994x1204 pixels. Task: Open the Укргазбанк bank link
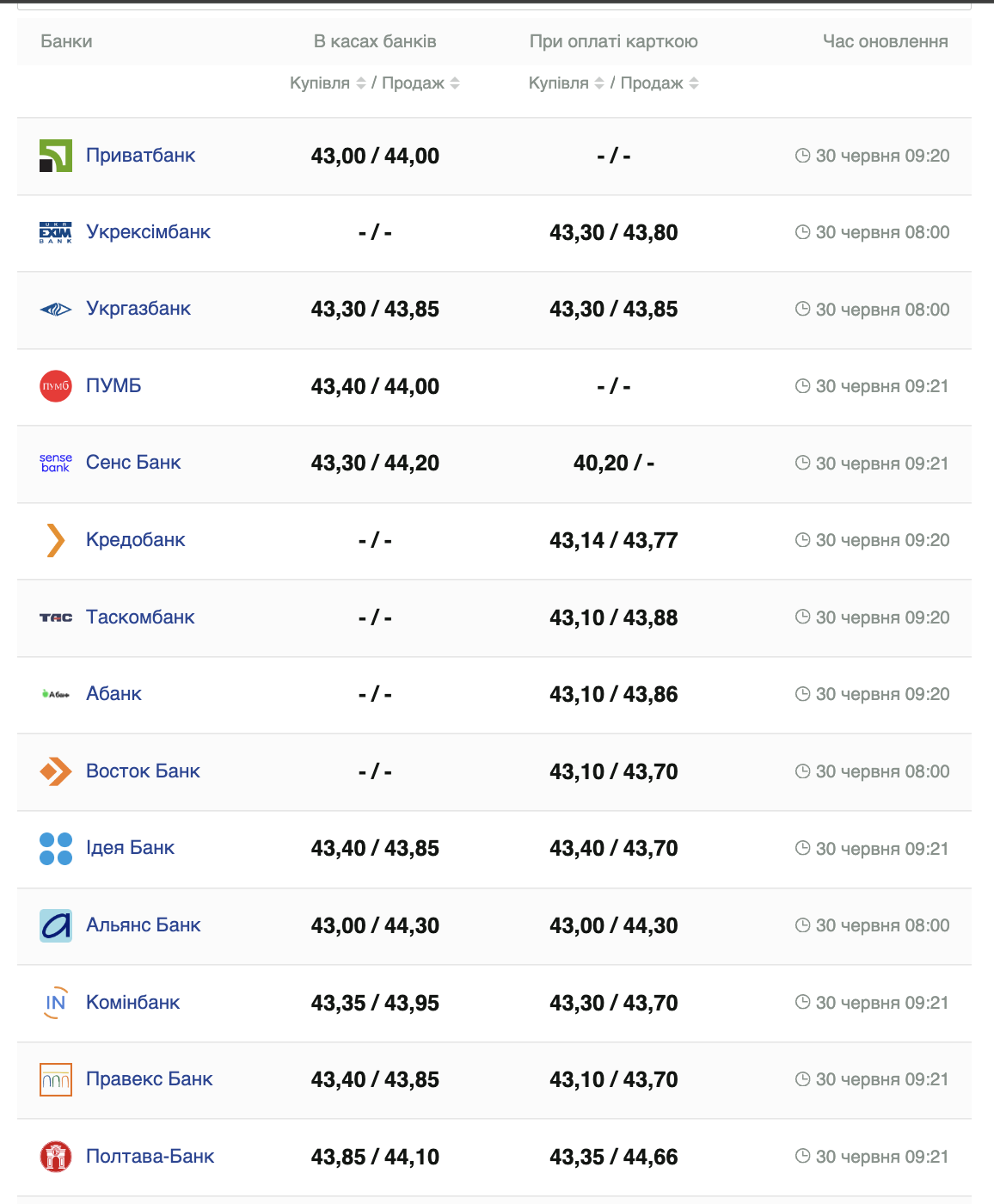tap(138, 309)
